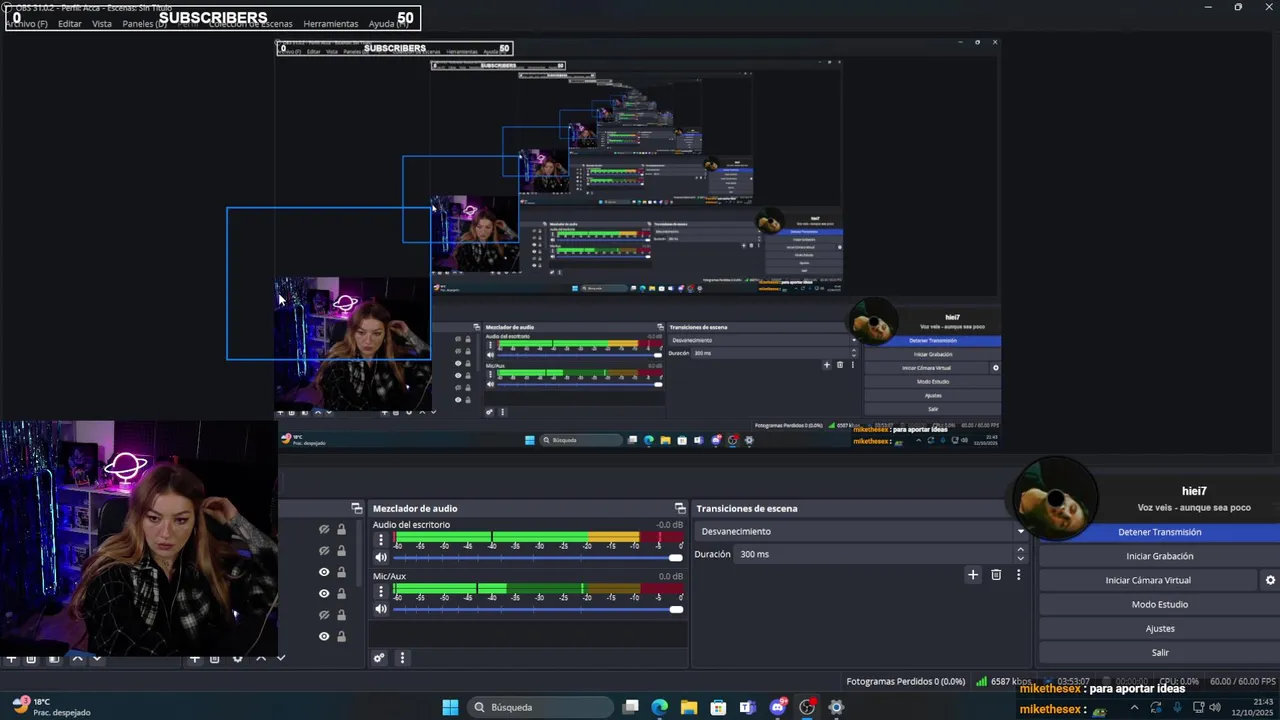Open the Herramientas menu
This screenshot has height=720, width=1280.
point(331,23)
